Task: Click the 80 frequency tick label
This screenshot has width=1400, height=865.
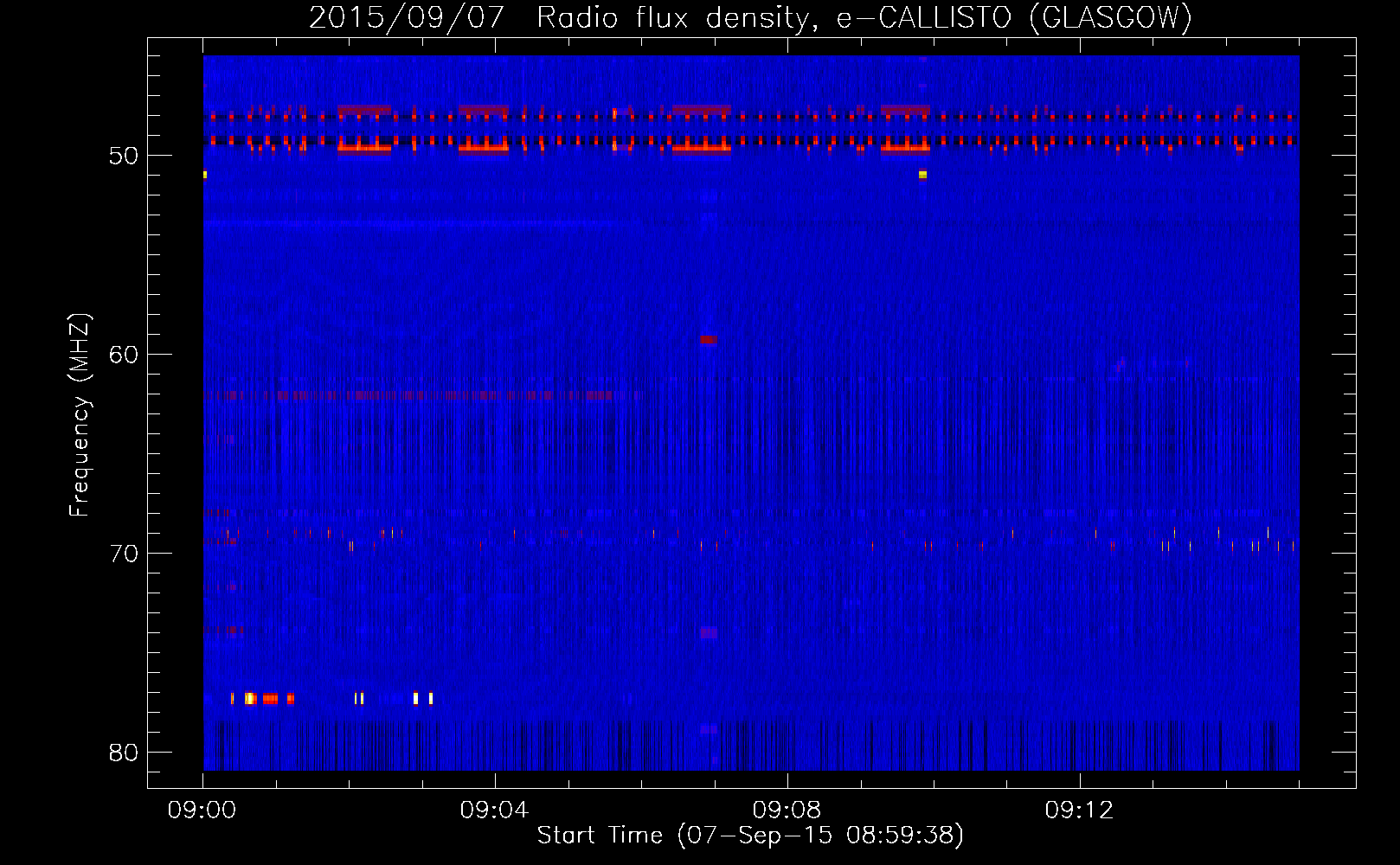Action: 124,753
